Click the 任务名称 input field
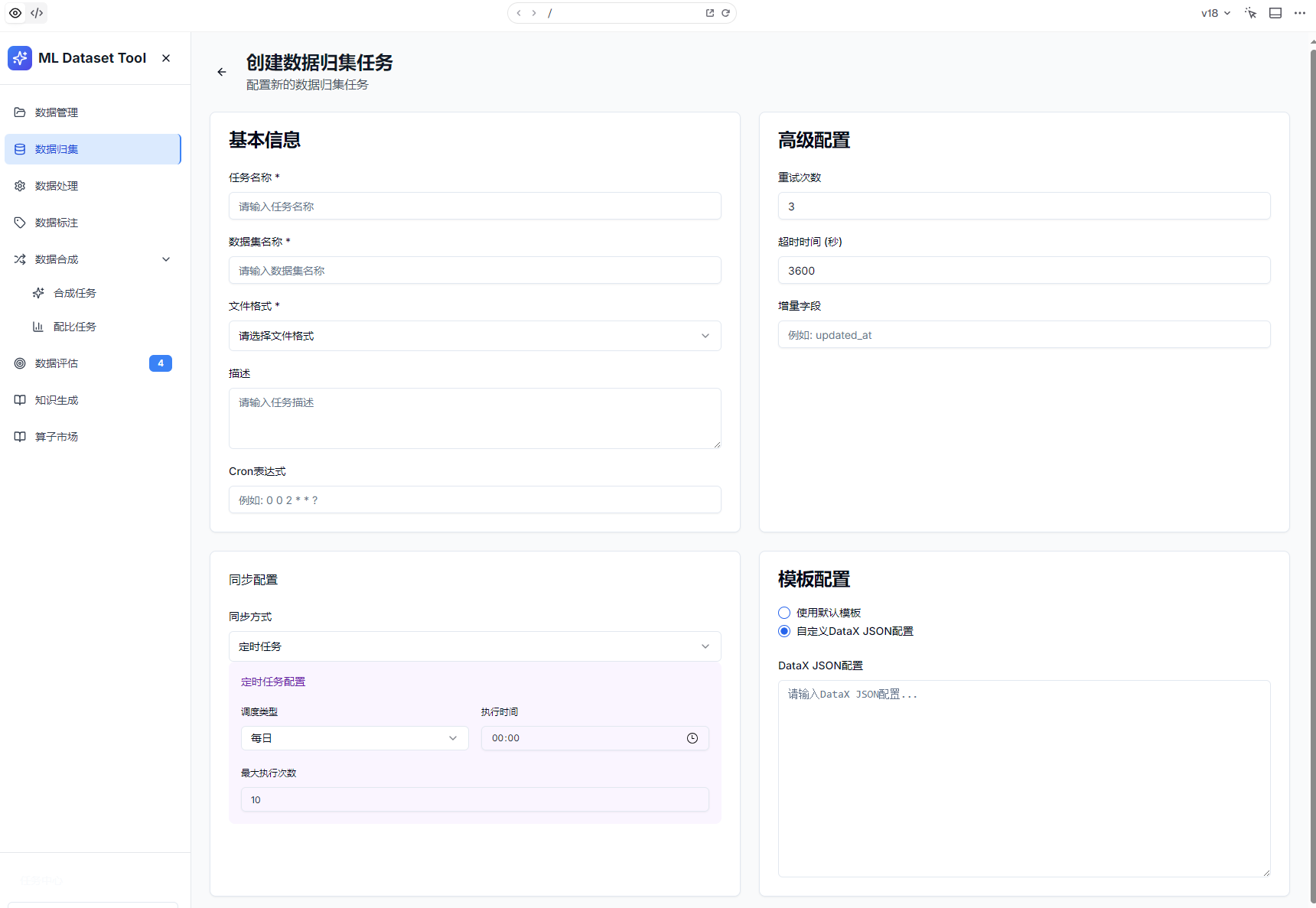This screenshot has height=908, width=1316. click(474, 207)
